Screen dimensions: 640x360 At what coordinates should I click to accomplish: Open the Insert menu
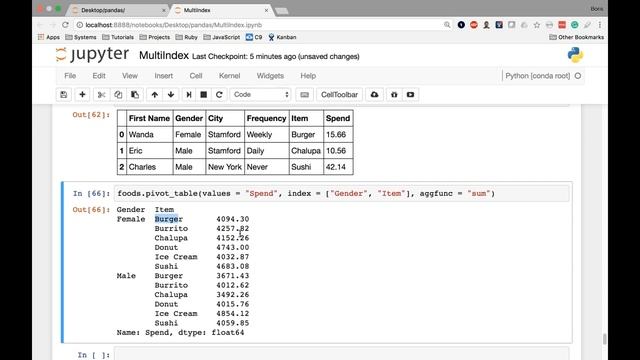(164, 76)
